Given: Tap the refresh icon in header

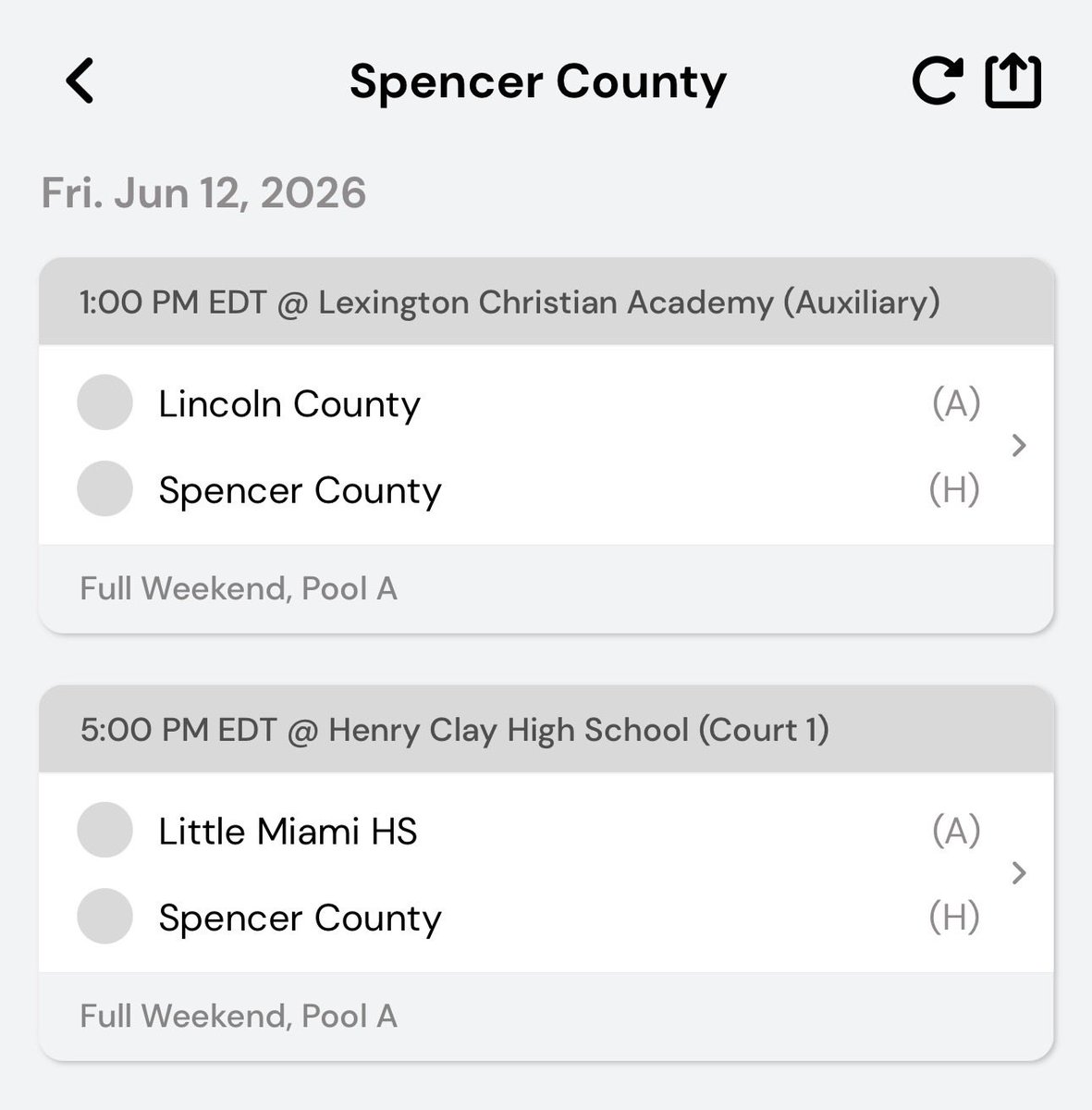Looking at the screenshot, I should (x=936, y=81).
